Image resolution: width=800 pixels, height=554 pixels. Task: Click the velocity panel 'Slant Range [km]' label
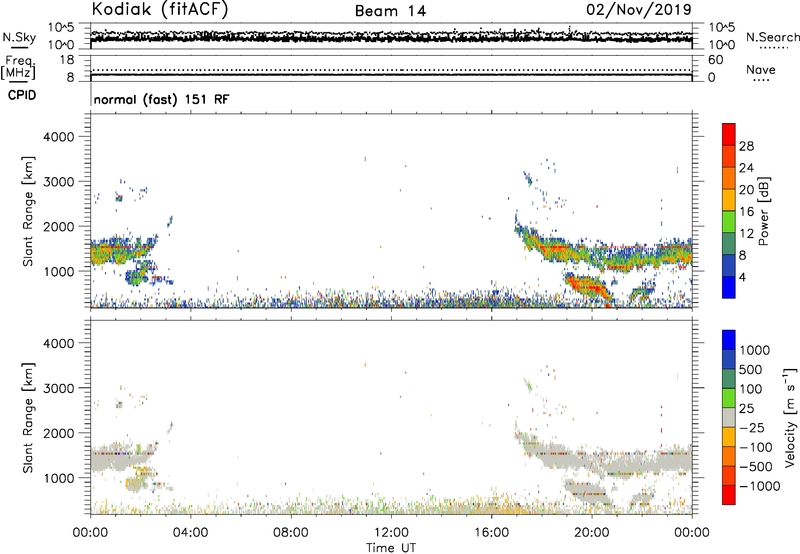point(28,418)
